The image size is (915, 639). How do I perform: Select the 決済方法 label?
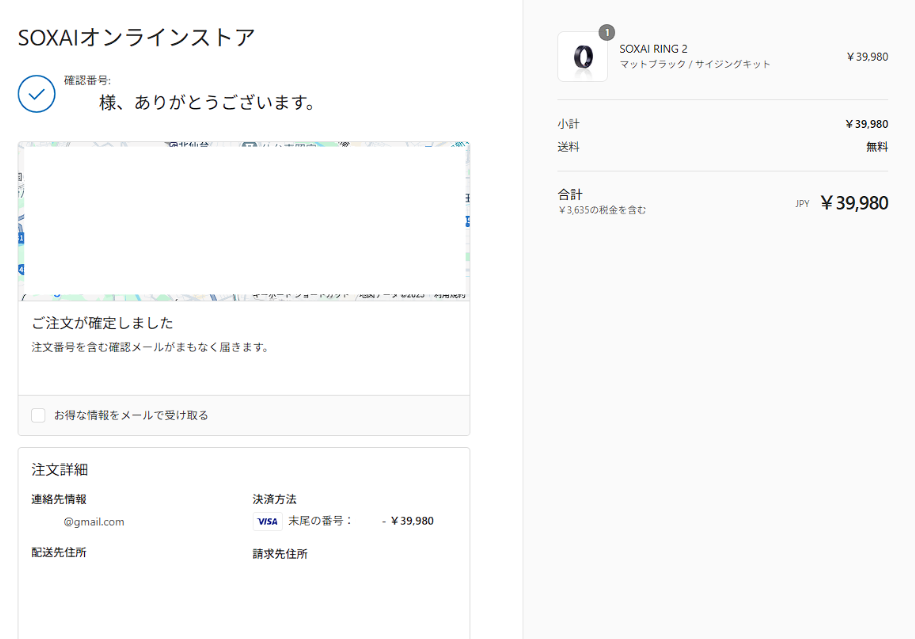click(x=274, y=499)
